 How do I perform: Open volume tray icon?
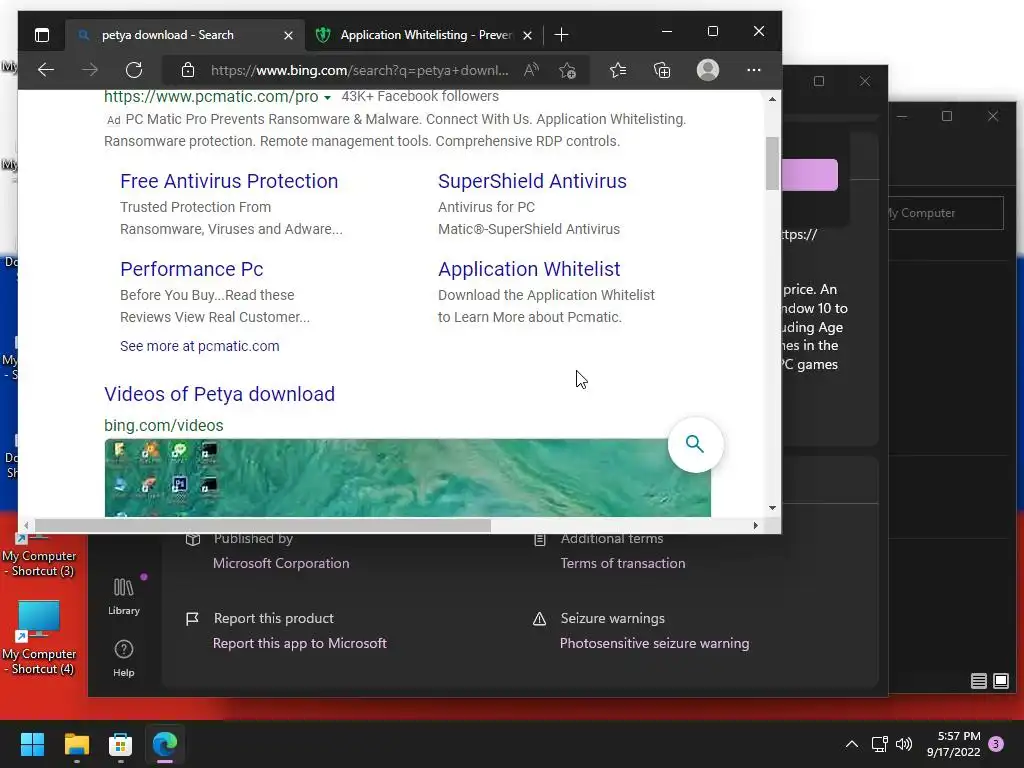904,744
